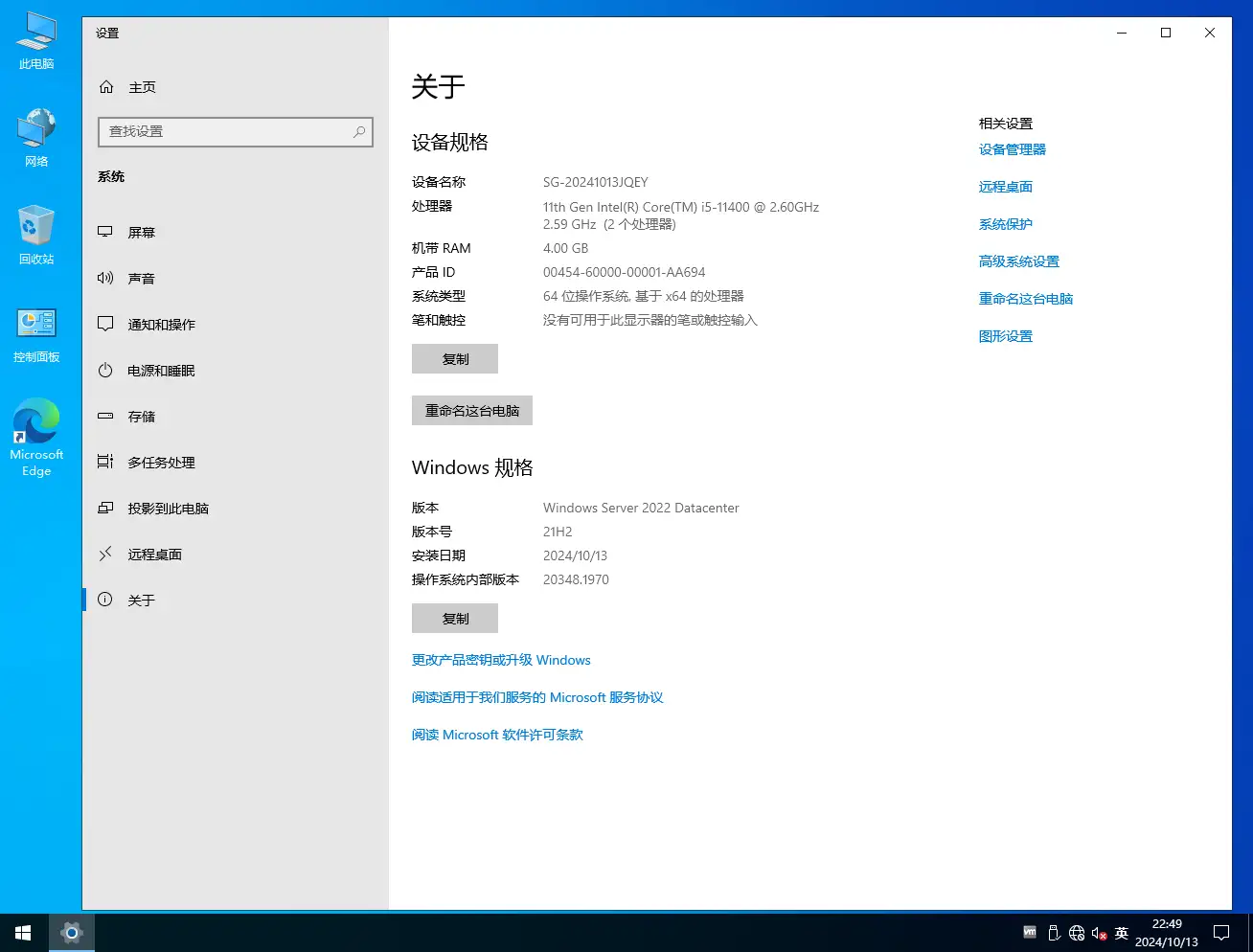Open the 图形设置 link
The height and width of the screenshot is (952, 1253).
(x=1006, y=336)
